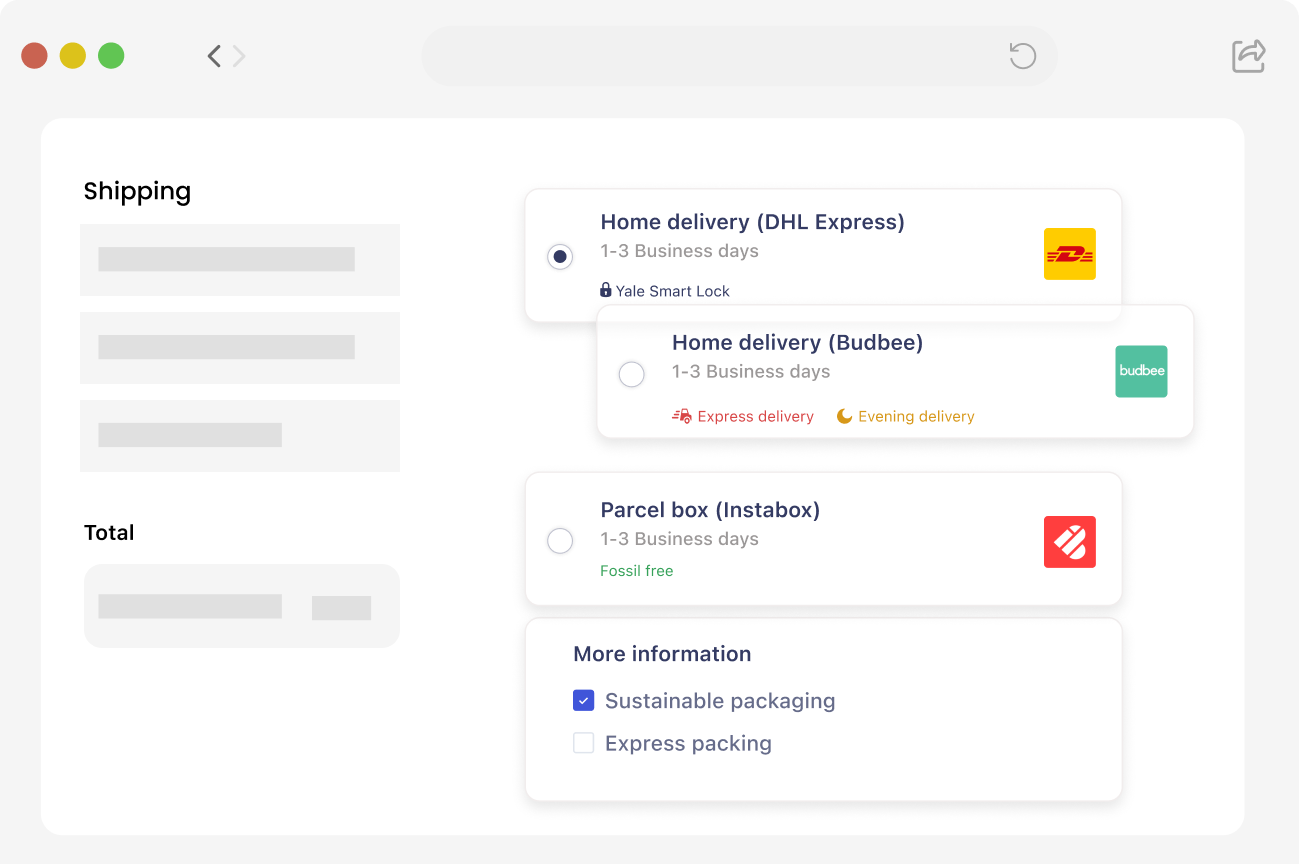The height and width of the screenshot is (864, 1300).
Task: Select the Home delivery (DHL Express) radio button
Action: [560, 257]
